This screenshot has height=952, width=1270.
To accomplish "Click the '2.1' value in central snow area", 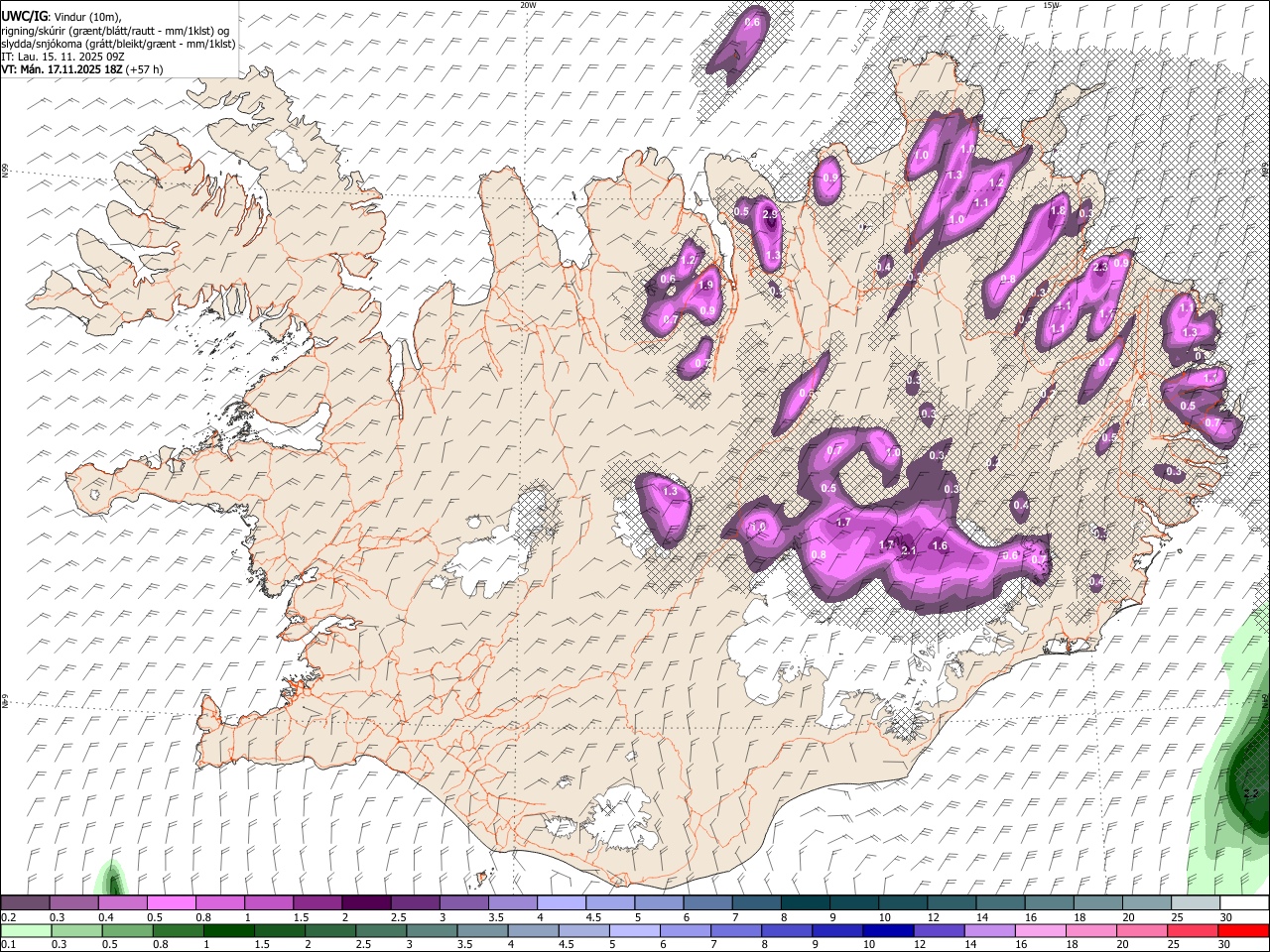I will click(x=907, y=550).
